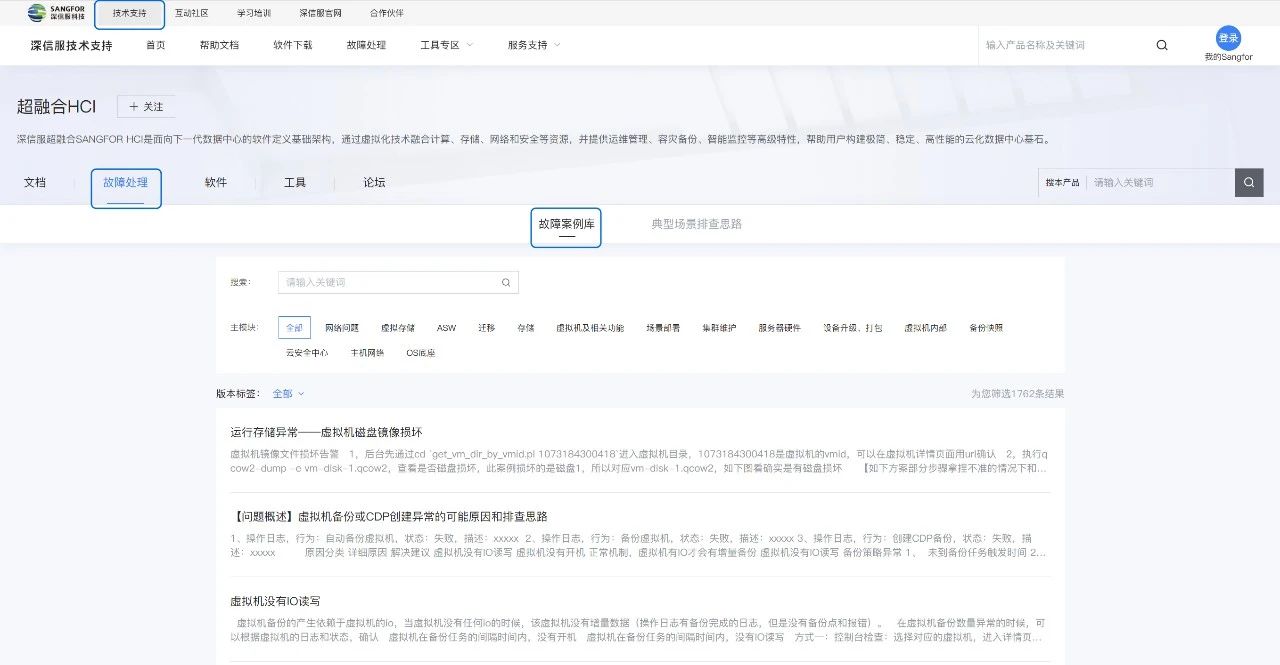Viewport: 1280px width, 665px height.
Task: Expand the 服务支持 dropdown menu
Action: [534, 45]
